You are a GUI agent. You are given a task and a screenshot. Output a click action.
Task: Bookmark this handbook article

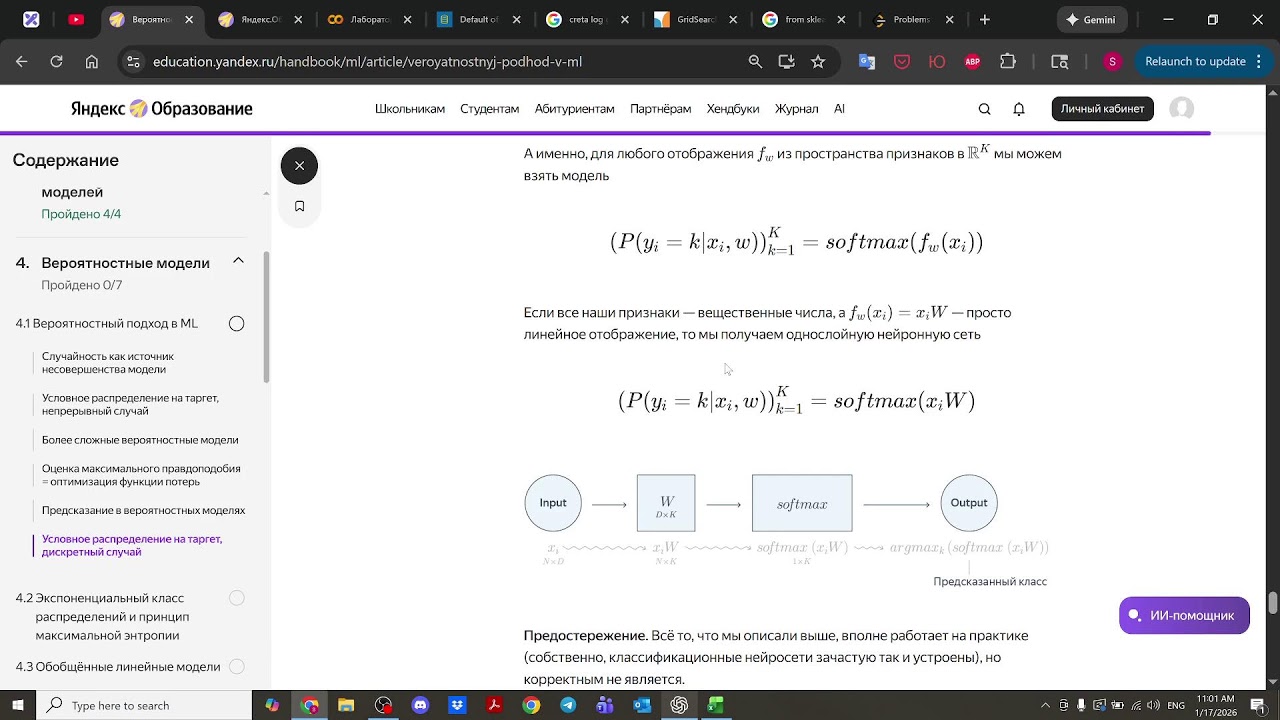coord(299,206)
